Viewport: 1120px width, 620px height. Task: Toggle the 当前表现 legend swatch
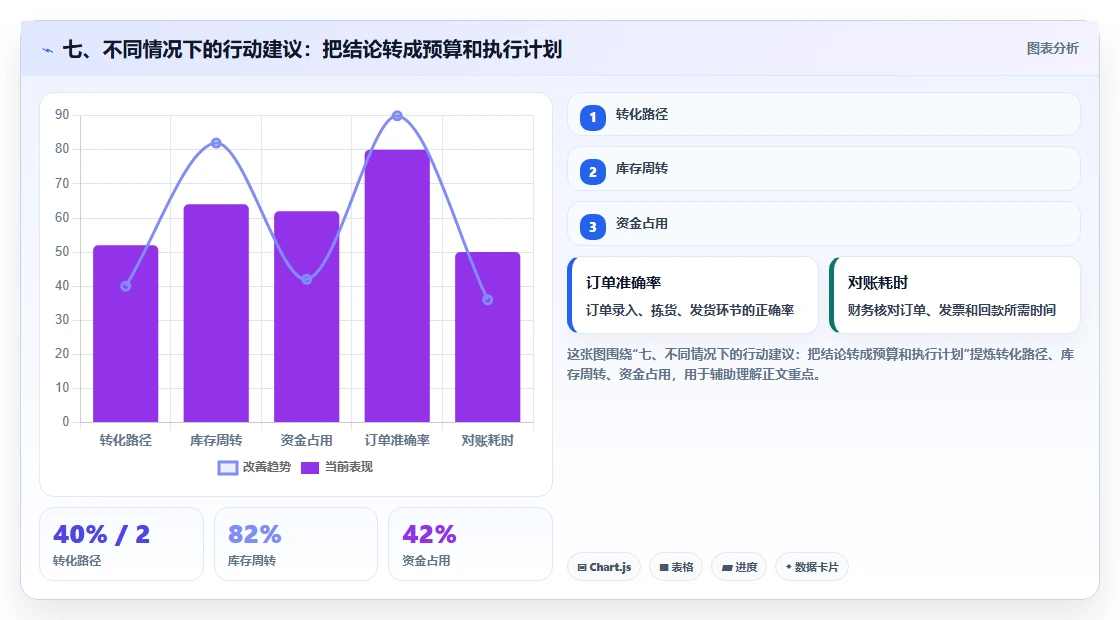click(x=309, y=468)
